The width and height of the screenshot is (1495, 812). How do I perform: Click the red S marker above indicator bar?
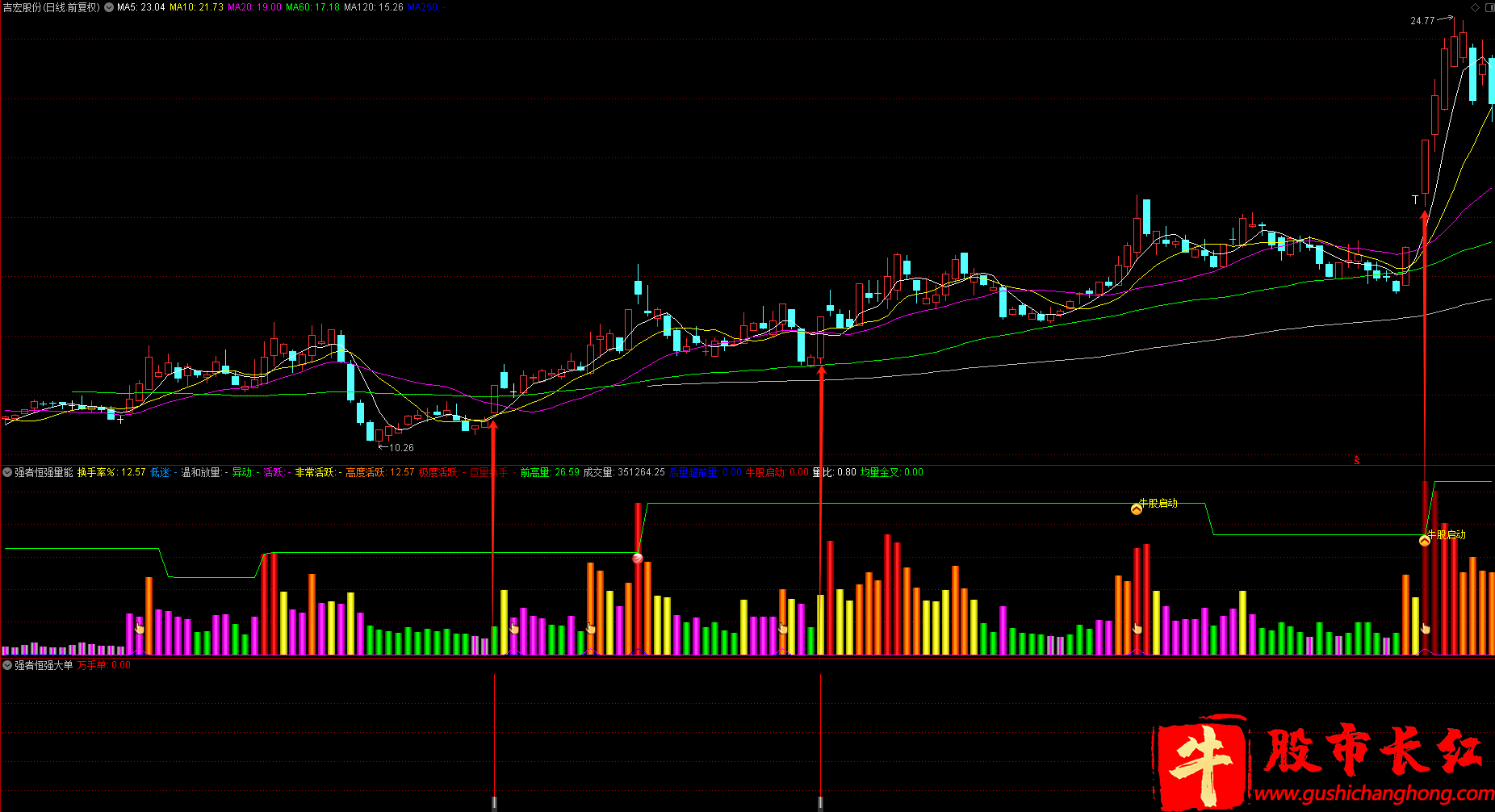1357,461
